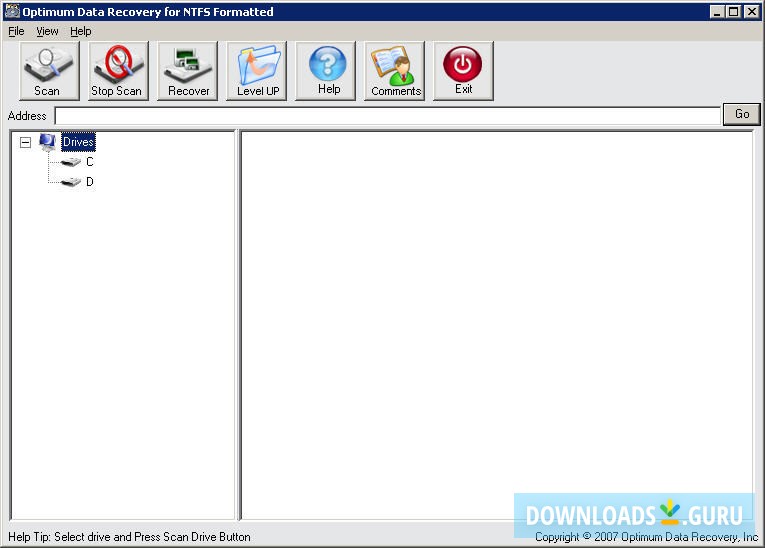Click the disk icon for drive C
765x548 pixels.
(x=71, y=162)
